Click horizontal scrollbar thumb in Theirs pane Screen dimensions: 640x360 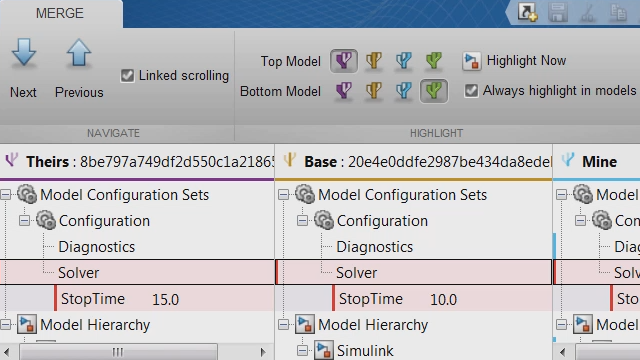pos(118,352)
